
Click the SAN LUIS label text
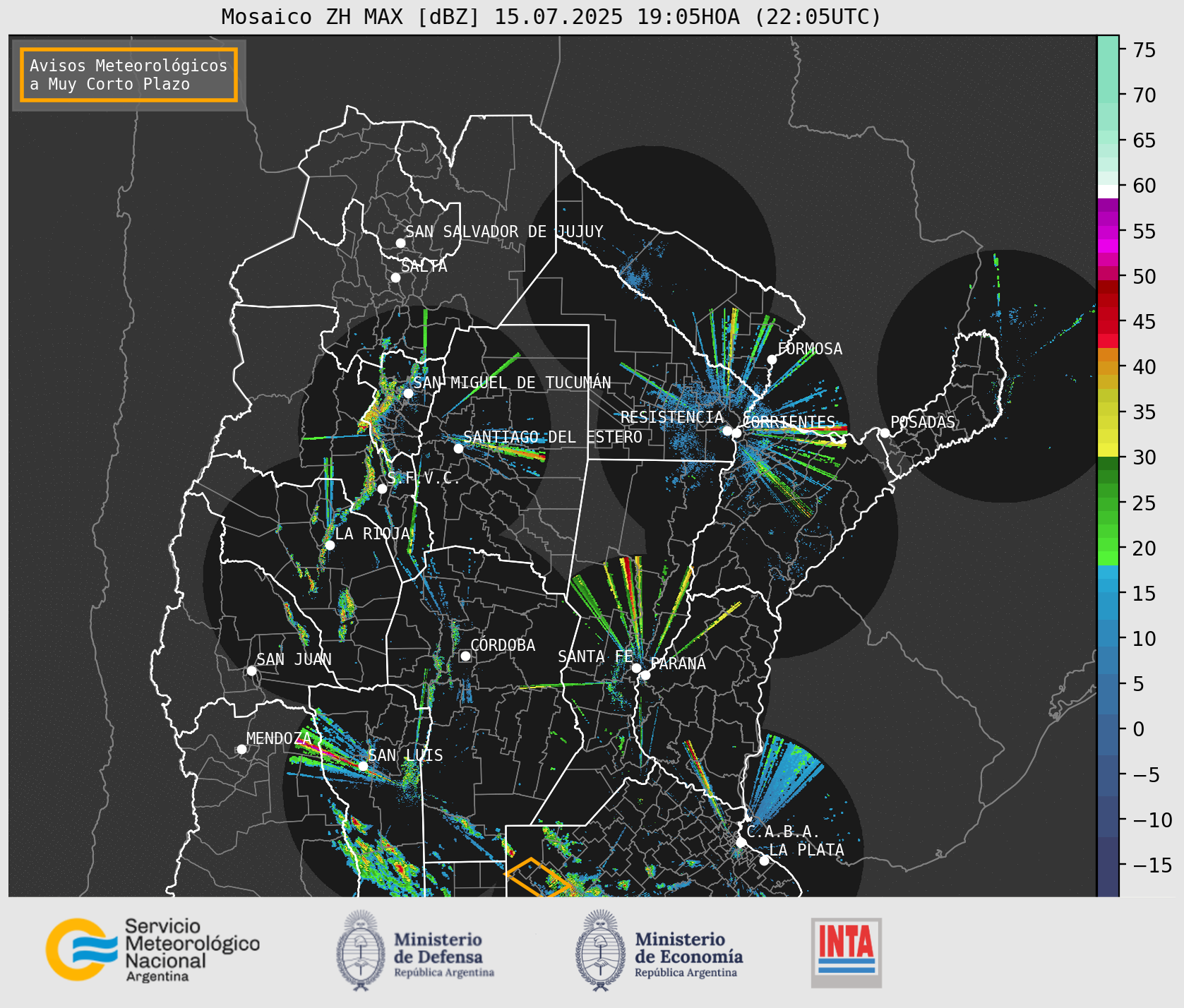tap(405, 755)
